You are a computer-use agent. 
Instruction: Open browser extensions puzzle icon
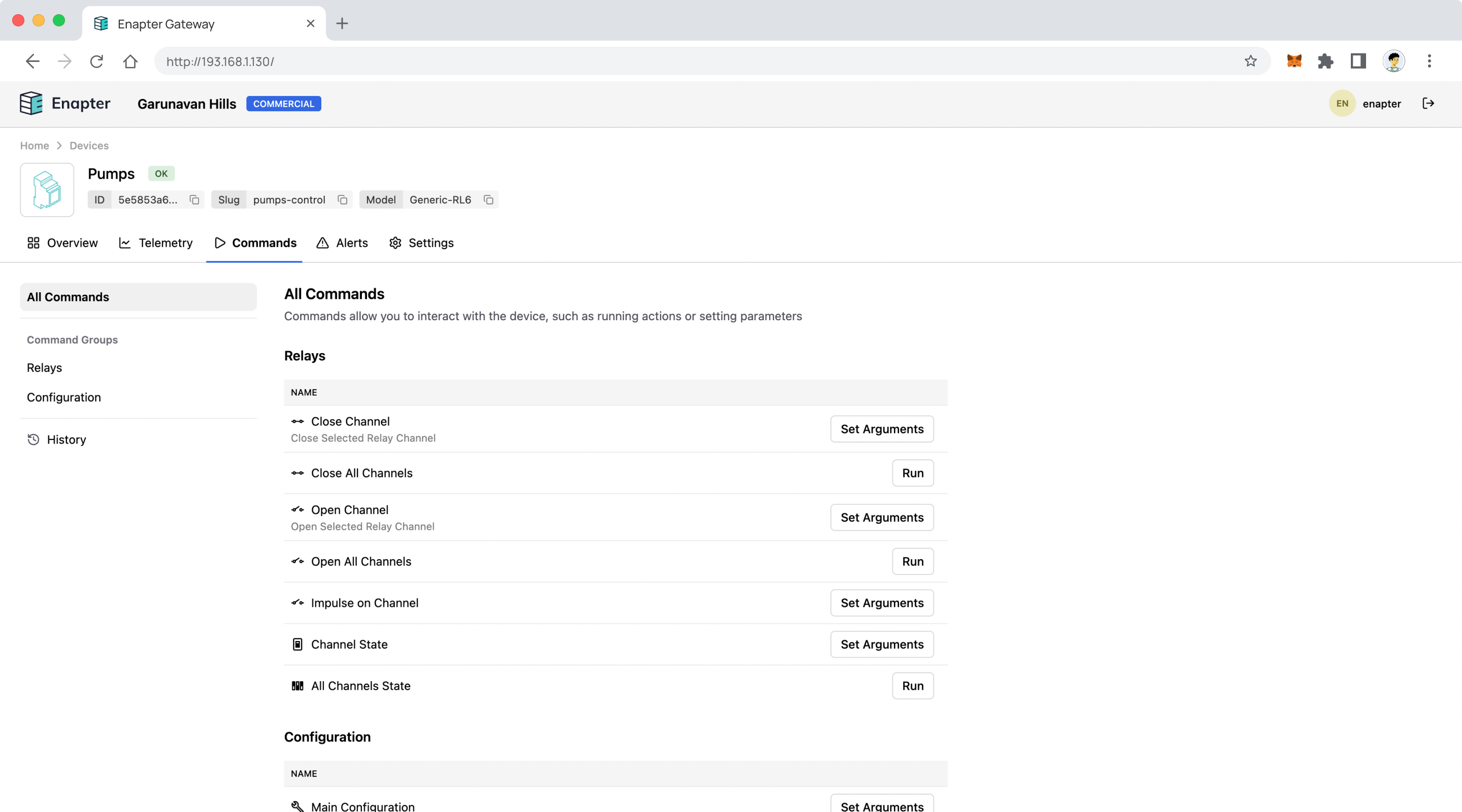tap(1325, 61)
